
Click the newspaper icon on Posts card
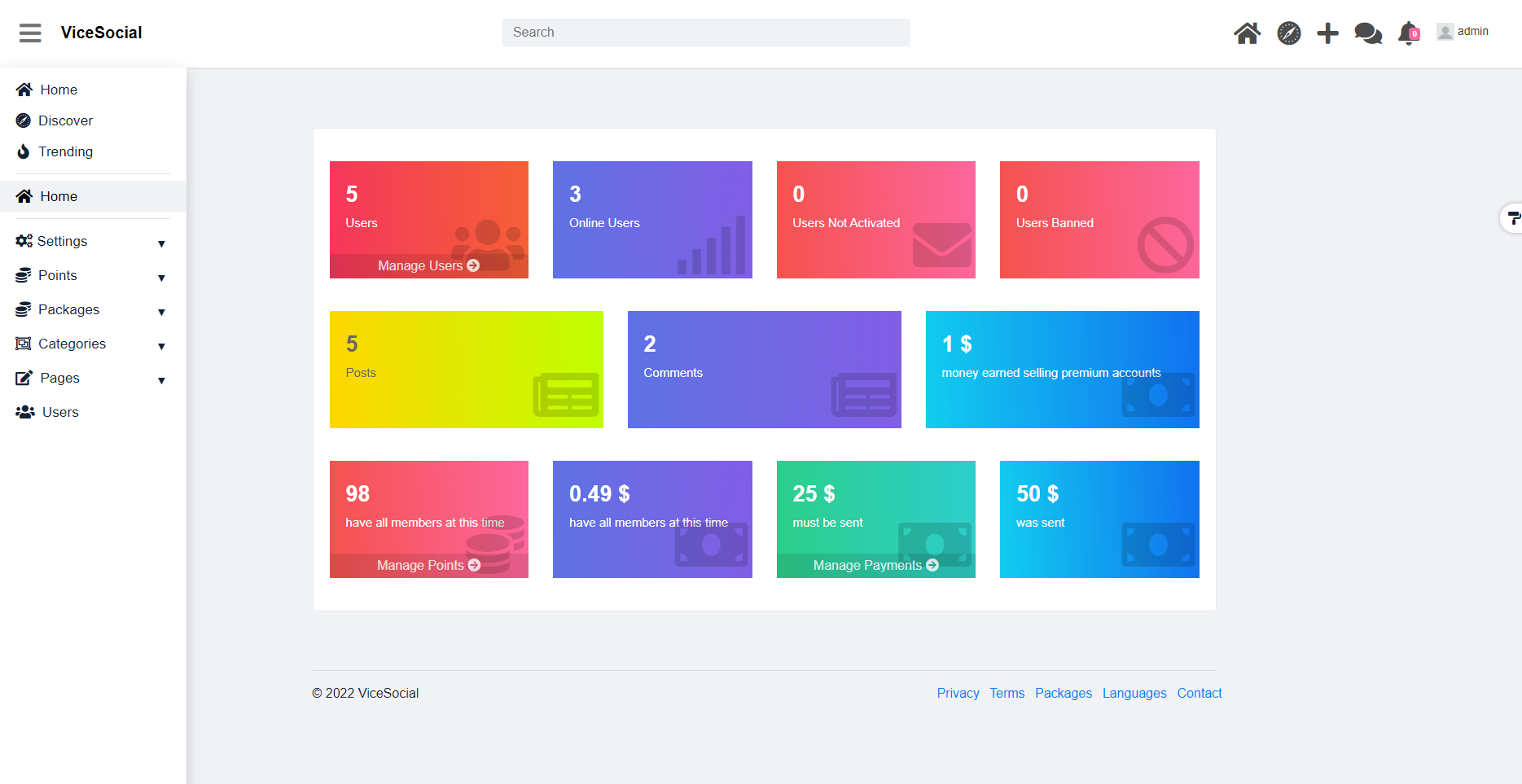click(x=566, y=395)
